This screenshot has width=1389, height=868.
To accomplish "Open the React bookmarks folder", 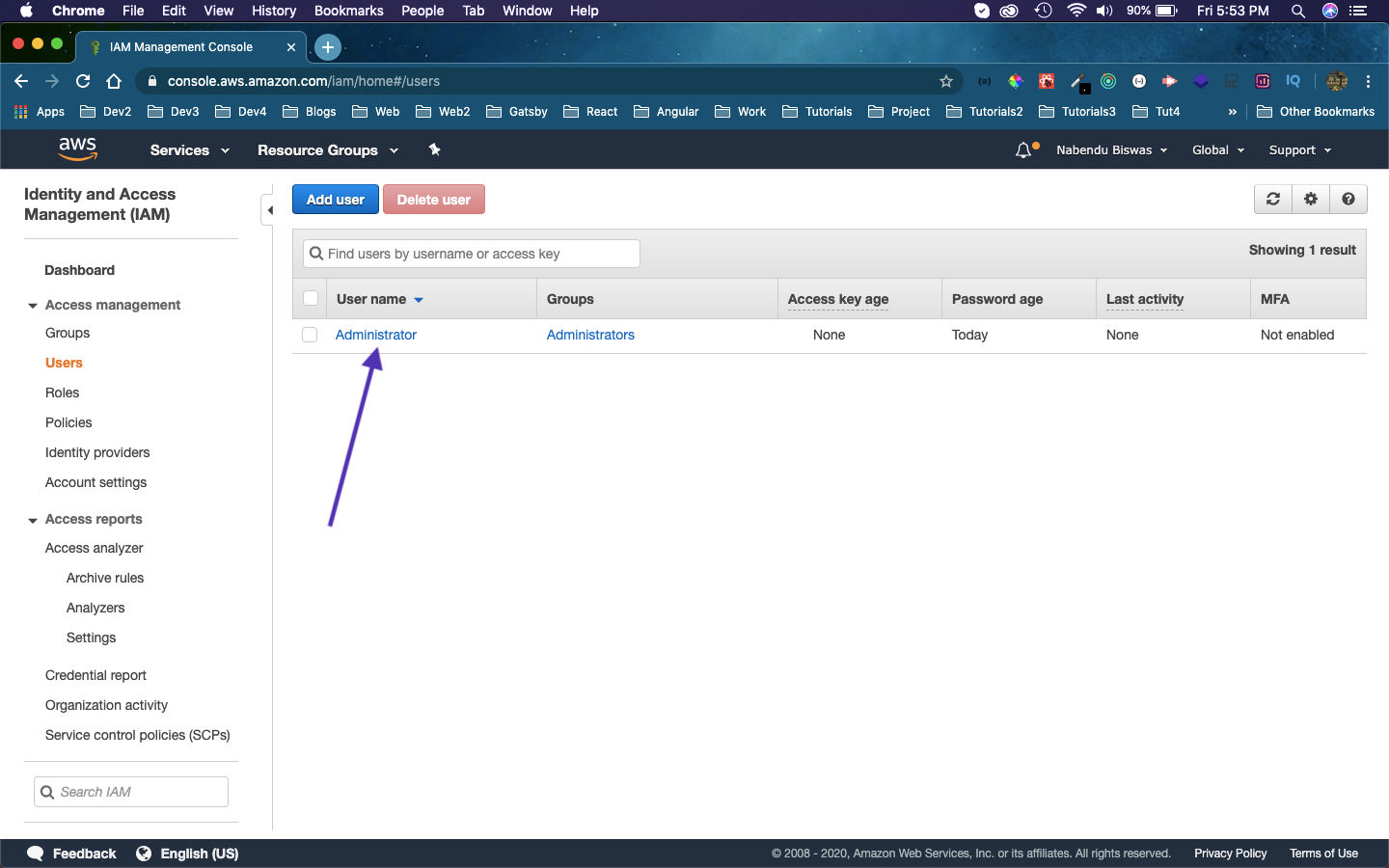I will (x=590, y=112).
